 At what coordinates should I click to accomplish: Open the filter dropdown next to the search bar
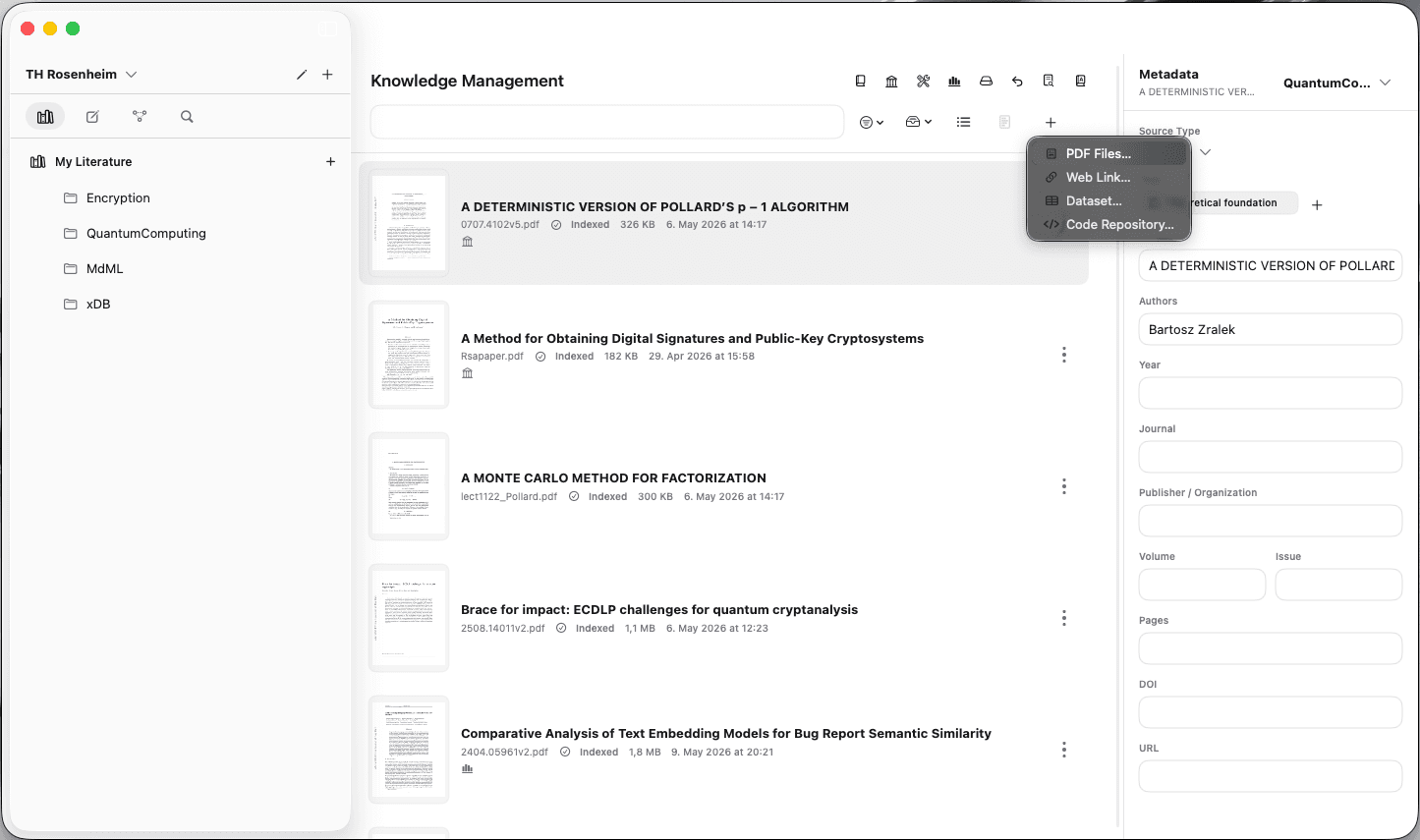[x=872, y=122]
